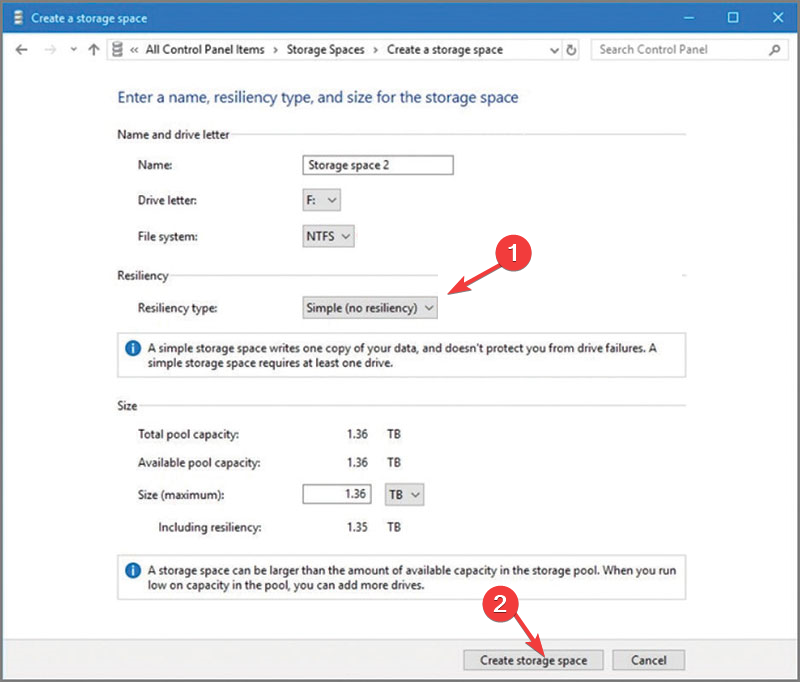Screen dimensions: 800x682
Task: Maximize the Create a storage space window
Action: click(733, 18)
